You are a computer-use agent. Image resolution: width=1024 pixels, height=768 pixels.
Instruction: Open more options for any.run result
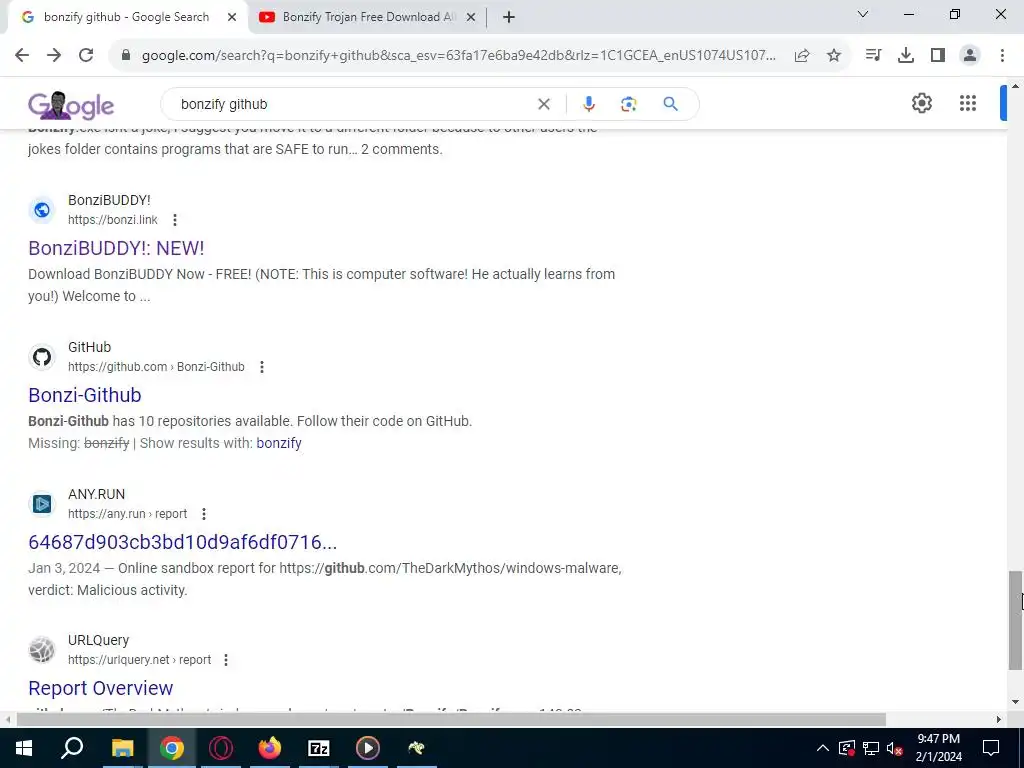(x=204, y=514)
